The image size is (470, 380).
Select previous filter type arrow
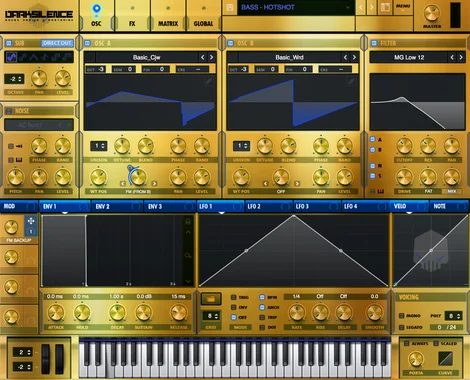tap(452, 57)
